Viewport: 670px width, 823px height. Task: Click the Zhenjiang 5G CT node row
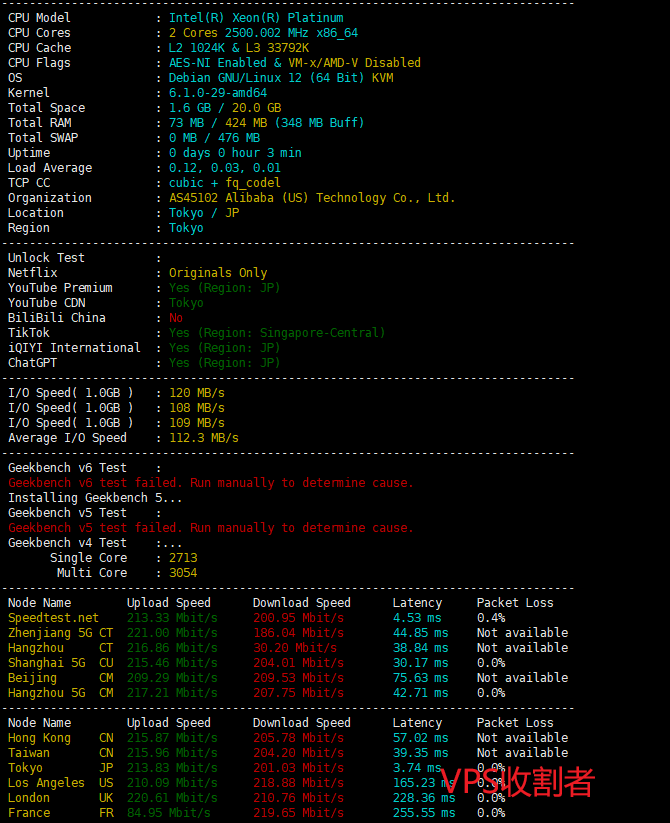pos(60,633)
